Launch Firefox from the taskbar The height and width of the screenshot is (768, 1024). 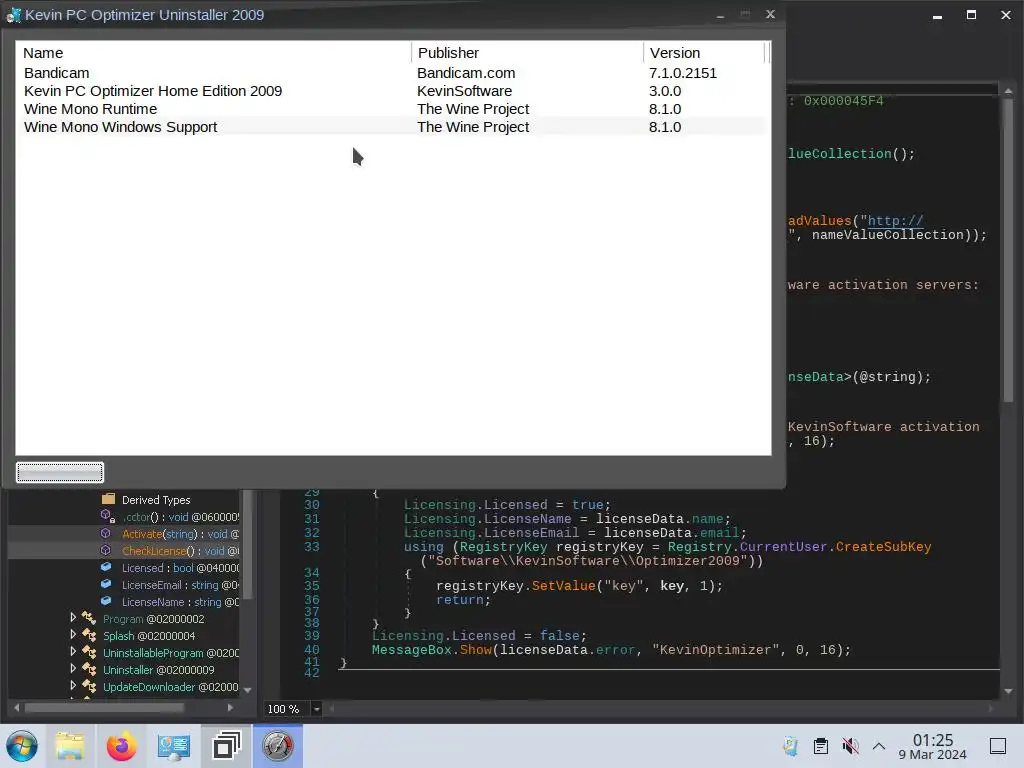coord(121,746)
